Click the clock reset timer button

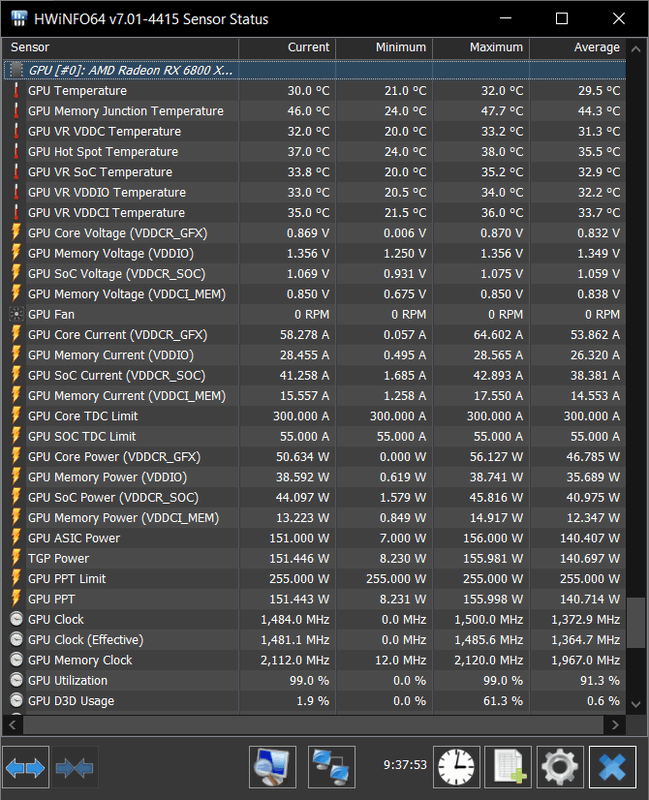pos(457,767)
